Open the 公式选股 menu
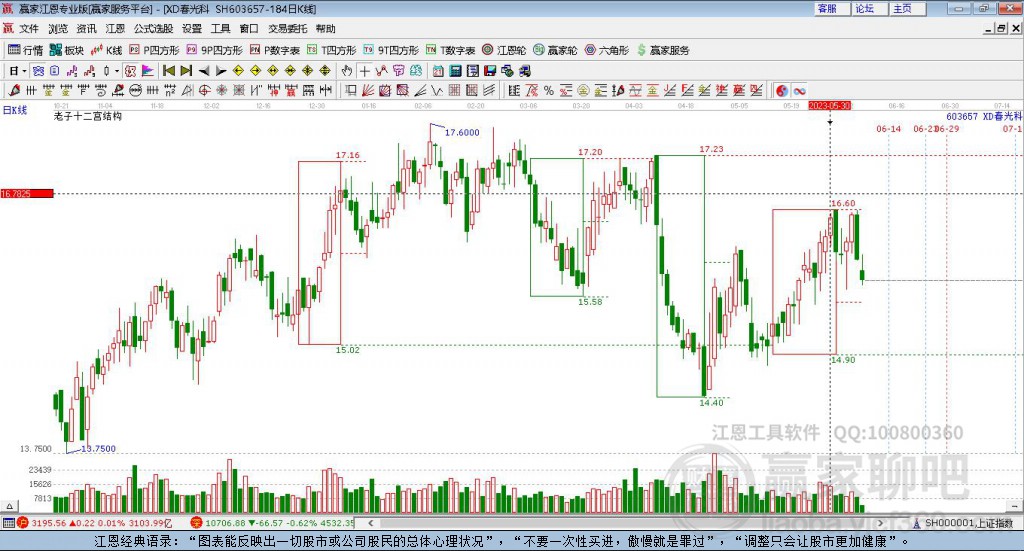Screen dimensions: 1024x551 [153, 29]
